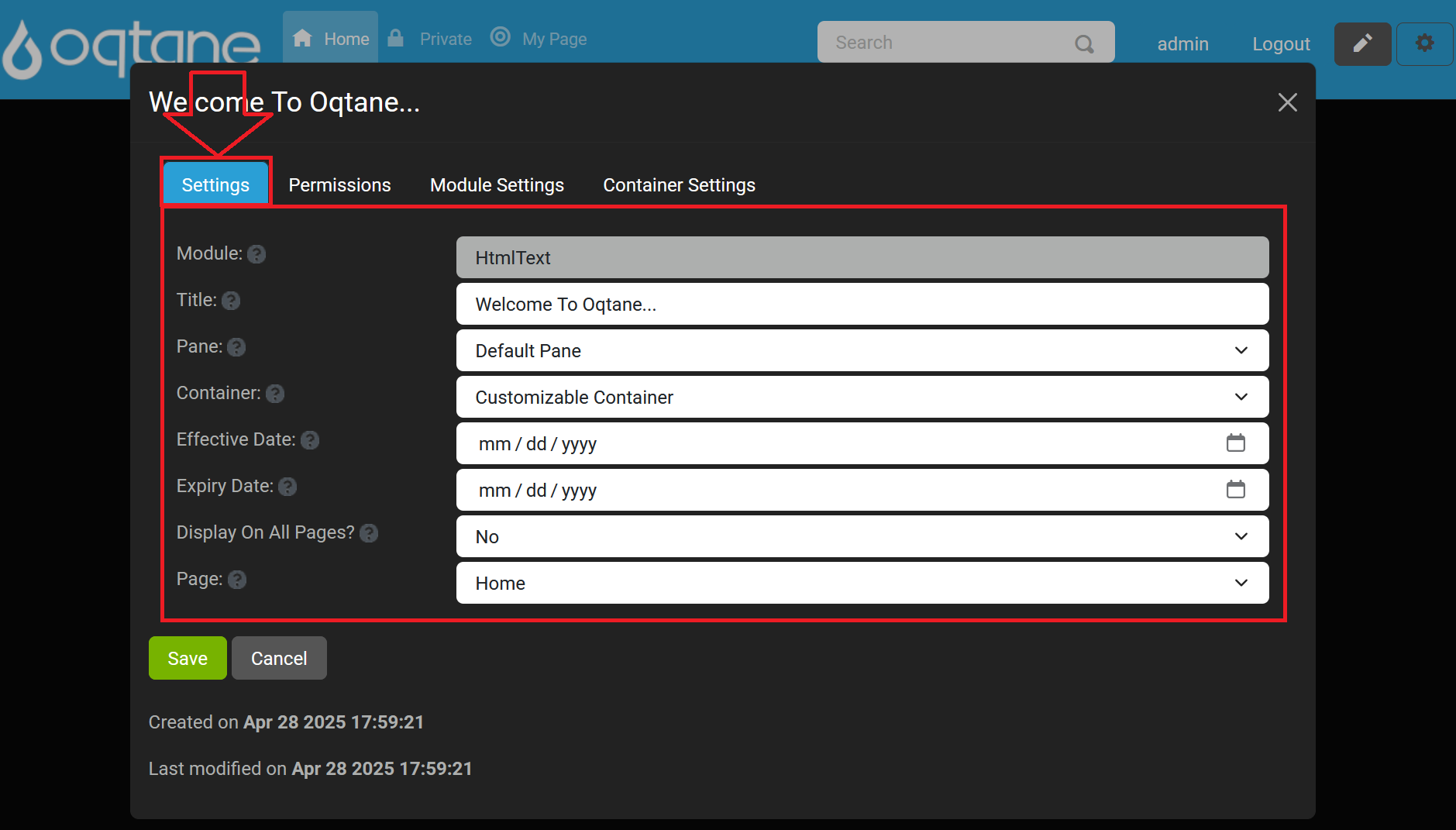The image size is (1456, 830).
Task: Click the search magnifier icon
Action: coord(1084,43)
